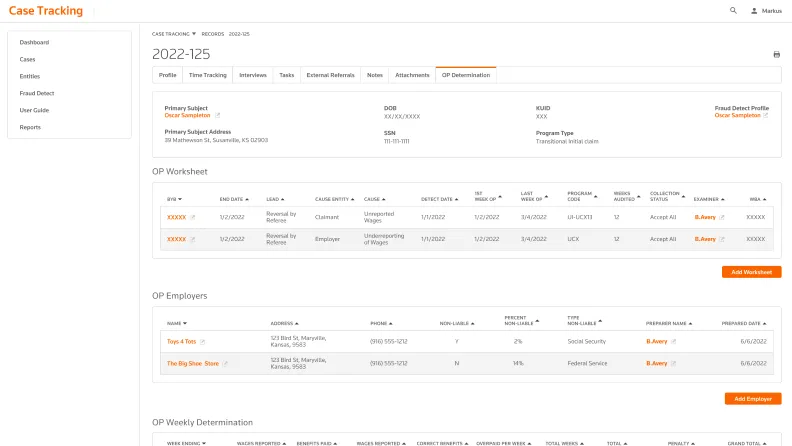Click external link icon beside Fraud Detect Profile name
The height and width of the screenshot is (446, 792).
point(766,116)
